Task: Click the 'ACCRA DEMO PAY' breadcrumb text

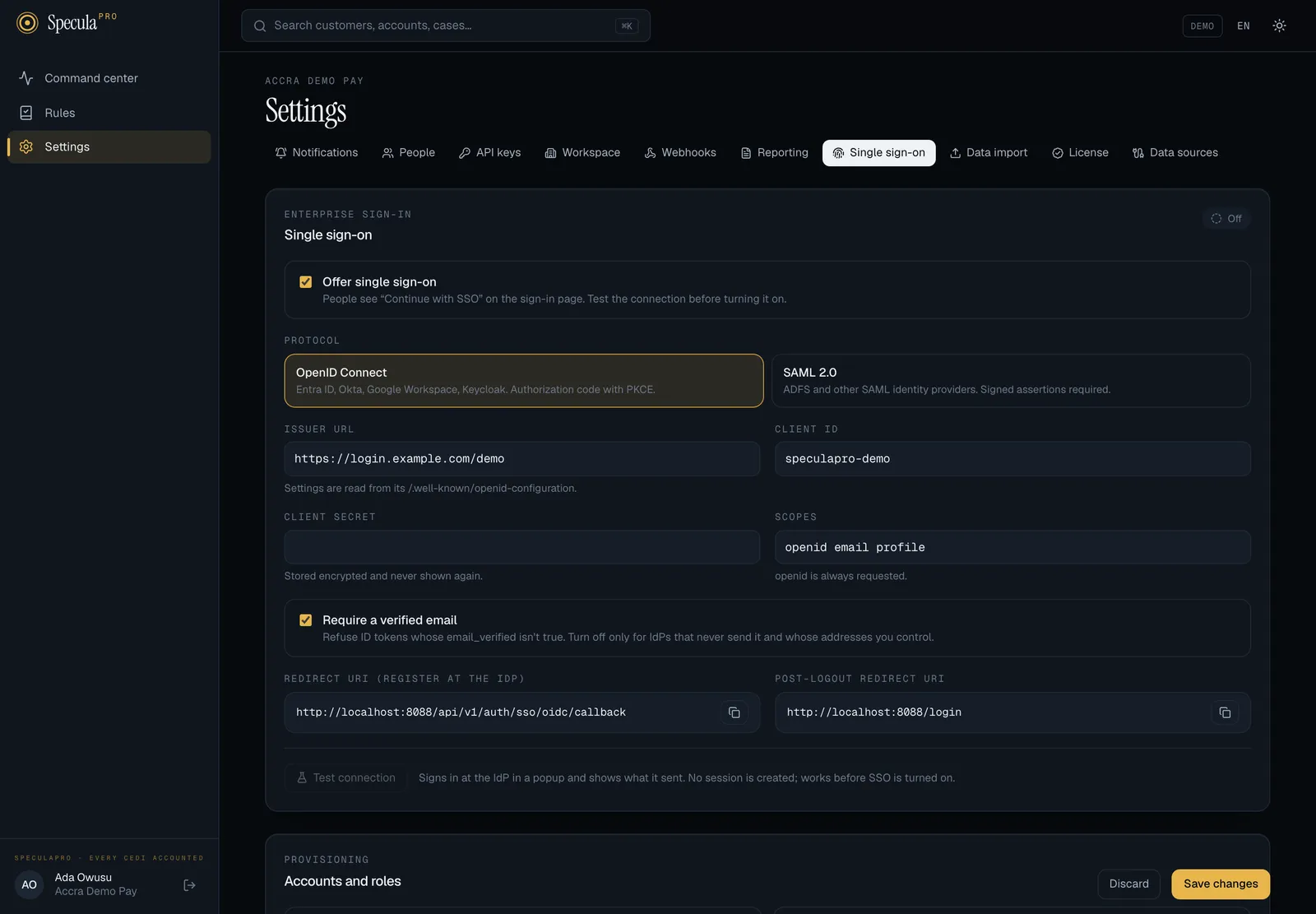Action: coord(314,81)
